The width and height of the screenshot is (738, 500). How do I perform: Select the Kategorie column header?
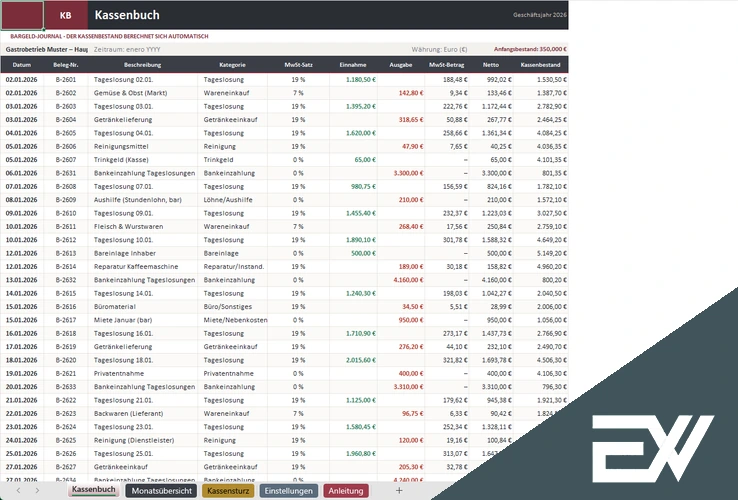[233, 65]
